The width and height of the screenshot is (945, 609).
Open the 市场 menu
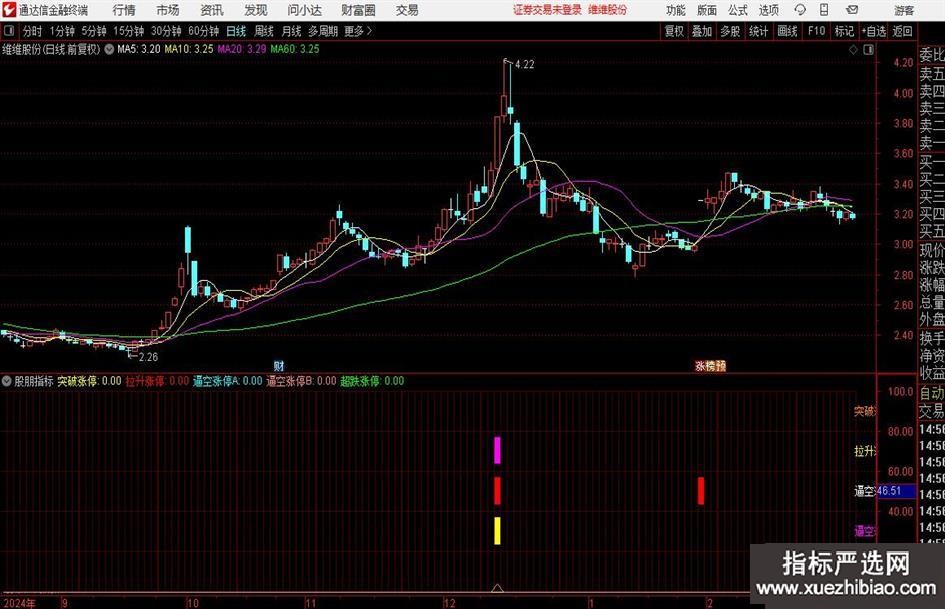point(168,10)
